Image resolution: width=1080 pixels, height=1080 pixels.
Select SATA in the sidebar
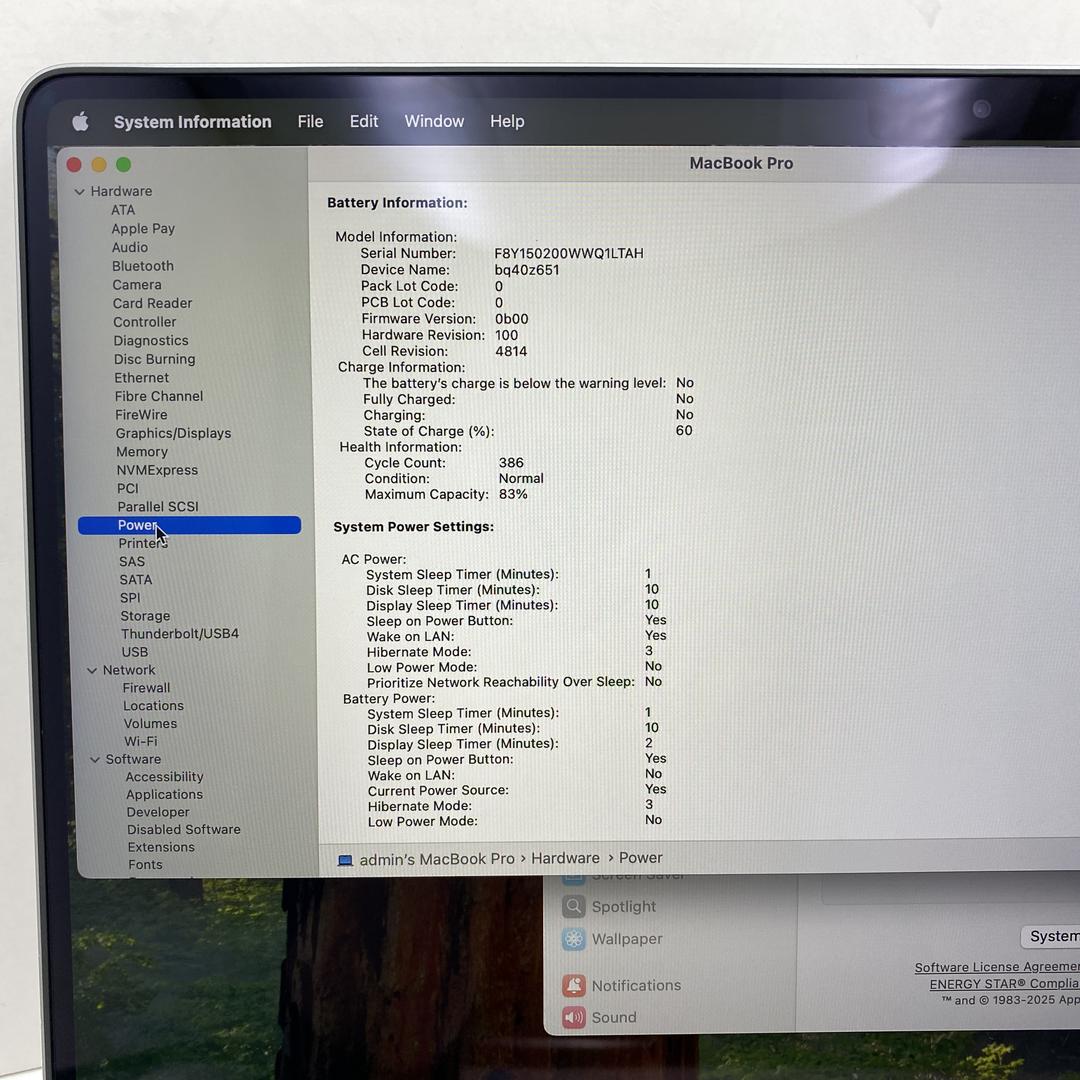coord(136,580)
